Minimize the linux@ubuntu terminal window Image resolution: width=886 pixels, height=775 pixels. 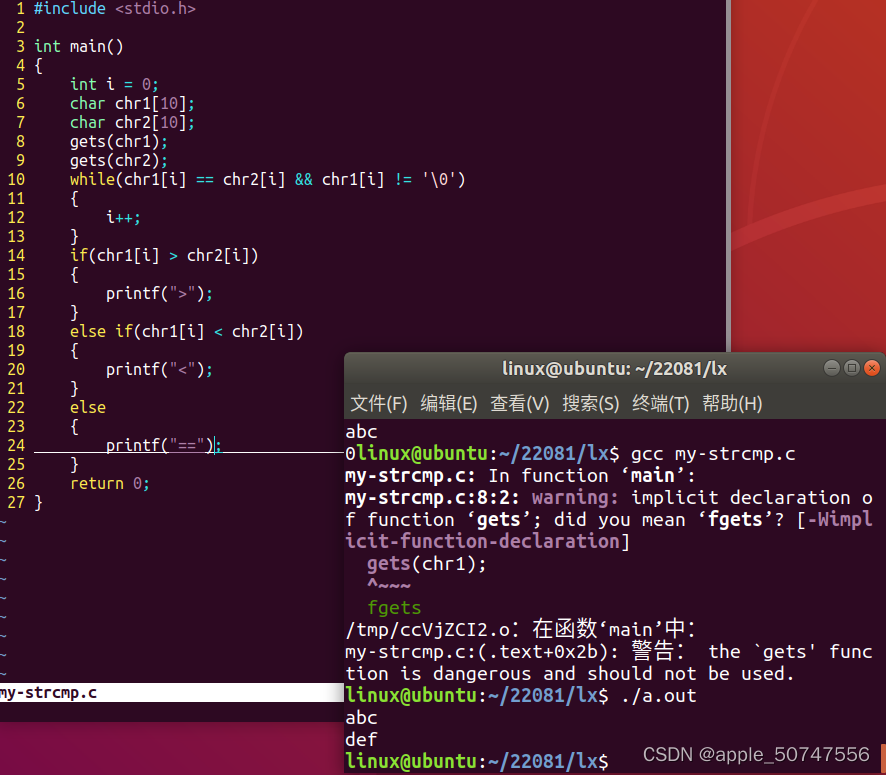832,368
